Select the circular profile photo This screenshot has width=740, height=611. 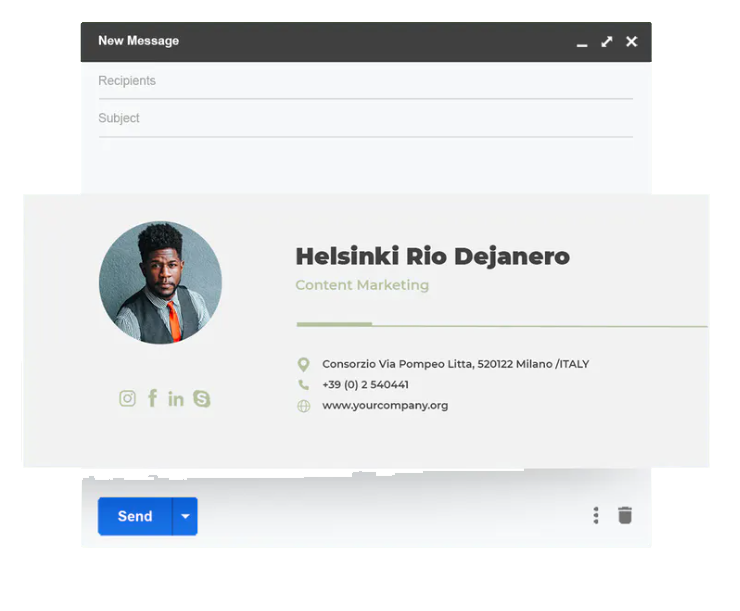coord(160,283)
